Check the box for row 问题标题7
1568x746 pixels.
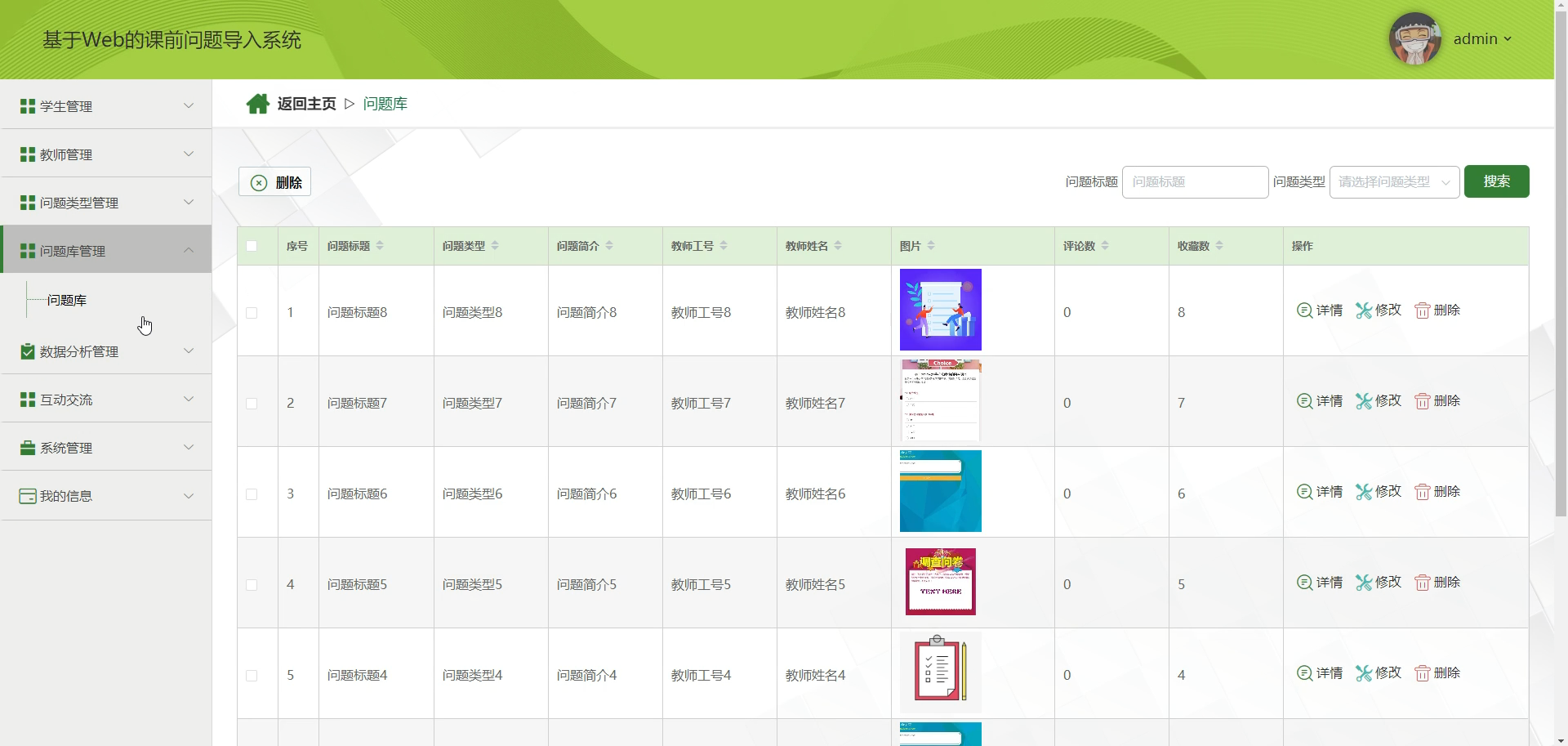252,404
